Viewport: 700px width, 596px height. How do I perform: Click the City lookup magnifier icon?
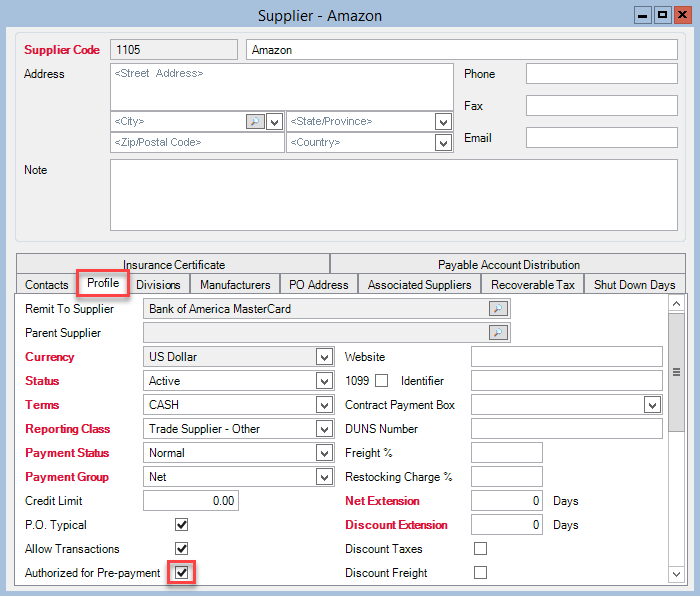[254, 121]
